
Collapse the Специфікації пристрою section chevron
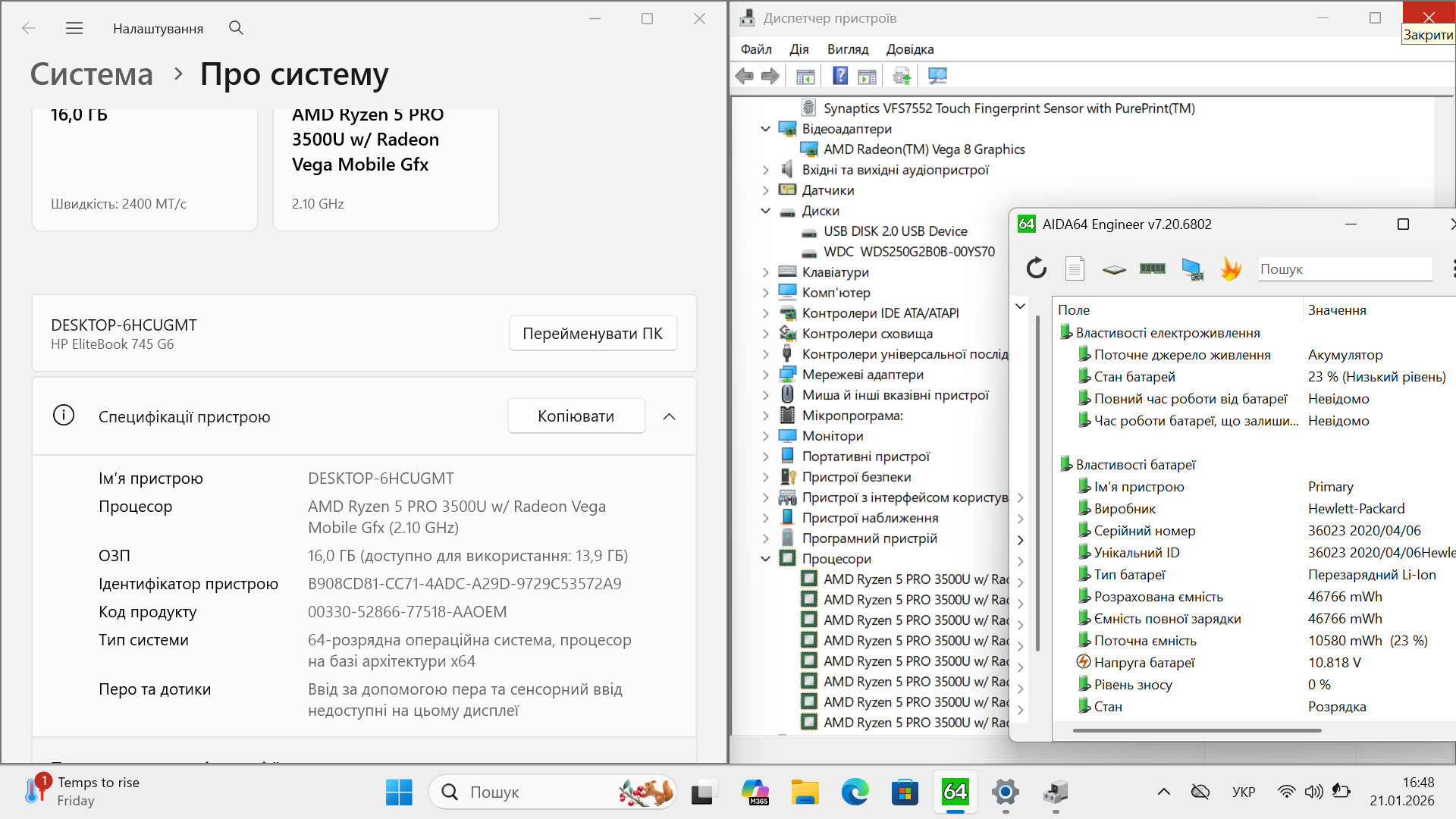[669, 416]
